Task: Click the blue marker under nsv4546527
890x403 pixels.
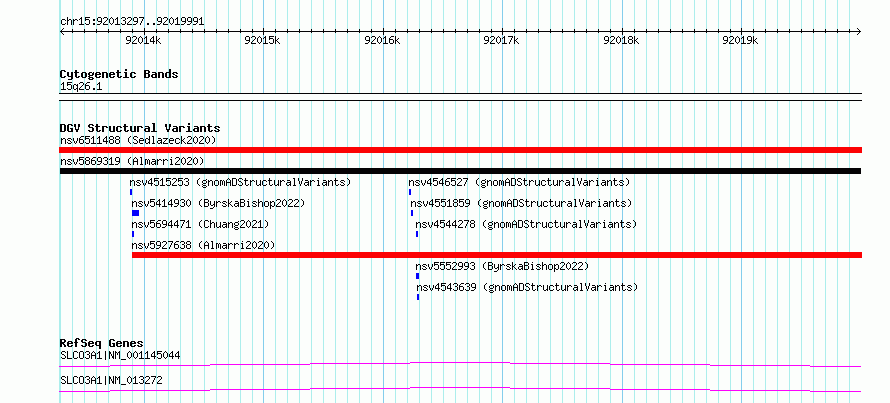Action: (x=410, y=192)
